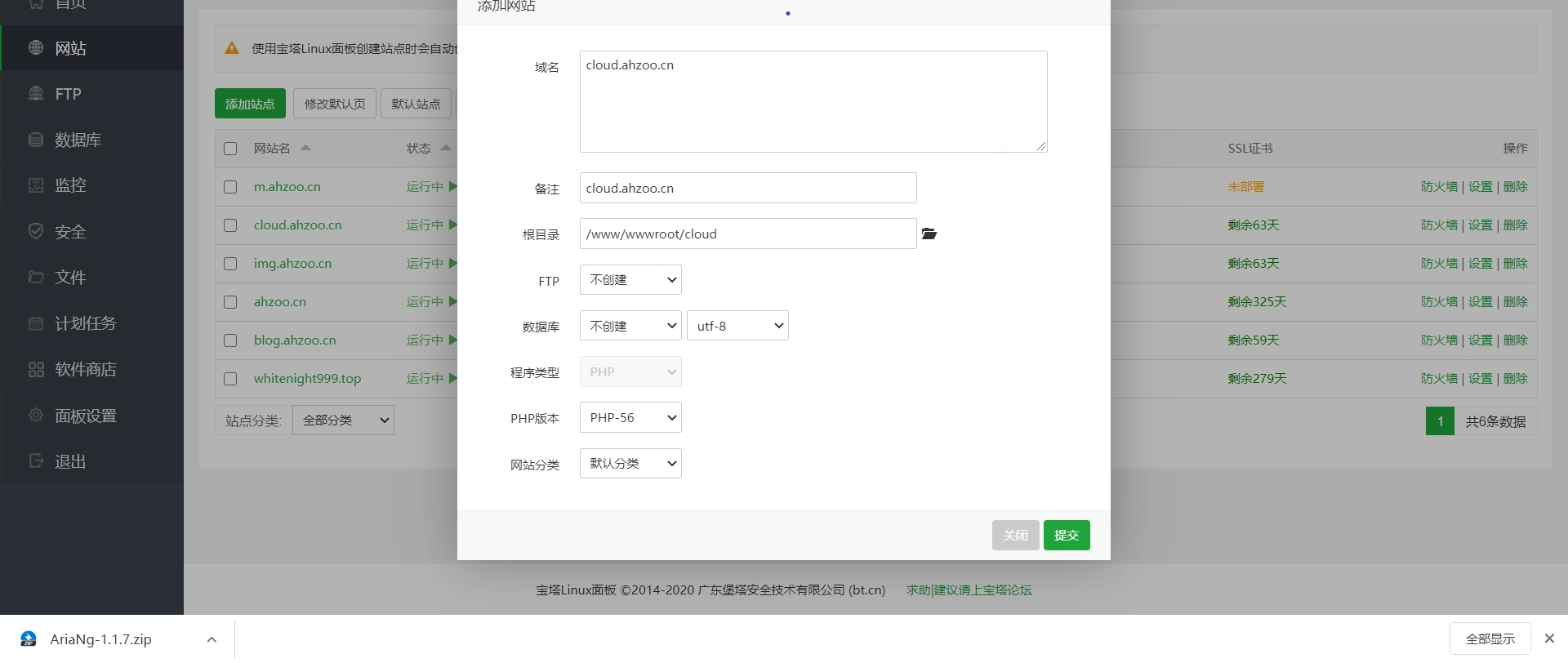Click 删除 in the blog.ahzoo.cn row

(x=1515, y=340)
